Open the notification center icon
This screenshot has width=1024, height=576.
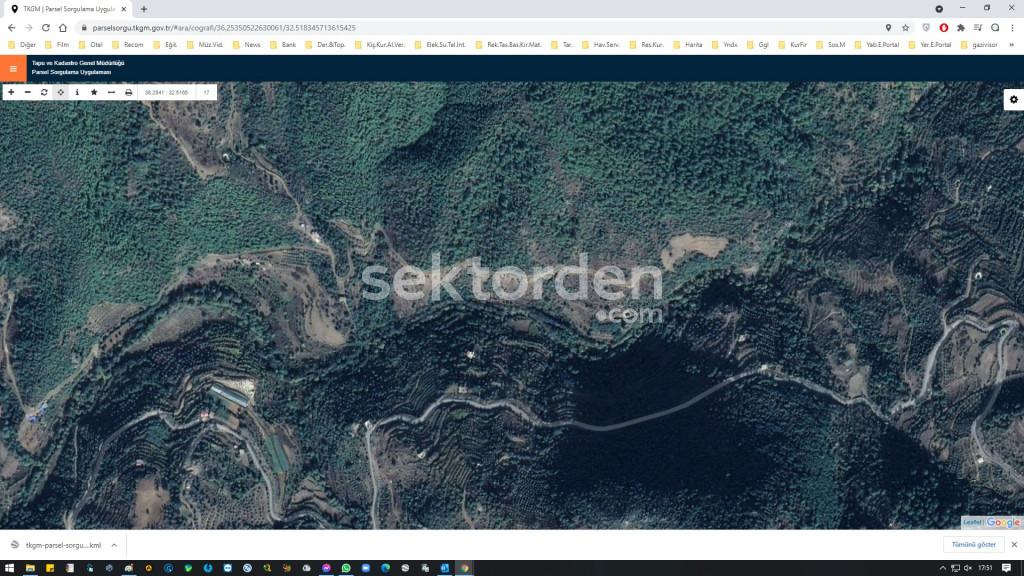coord(1007,568)
